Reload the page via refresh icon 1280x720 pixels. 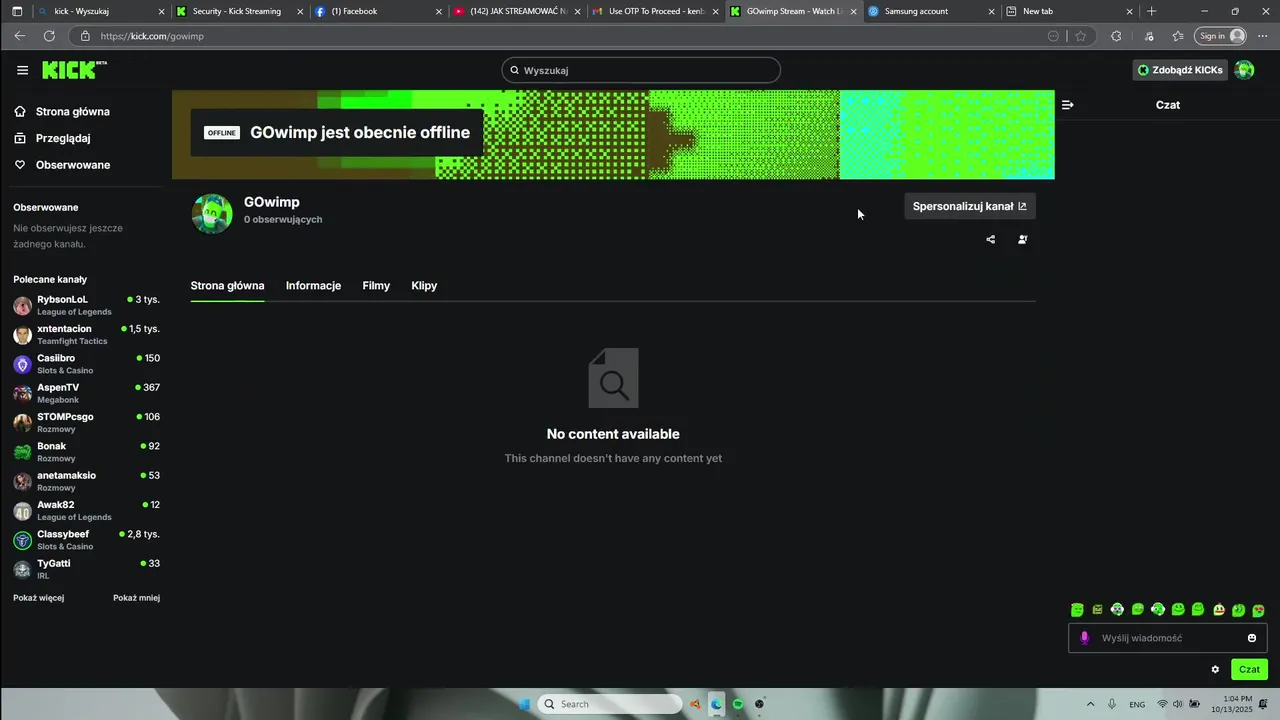click(49, 36)
